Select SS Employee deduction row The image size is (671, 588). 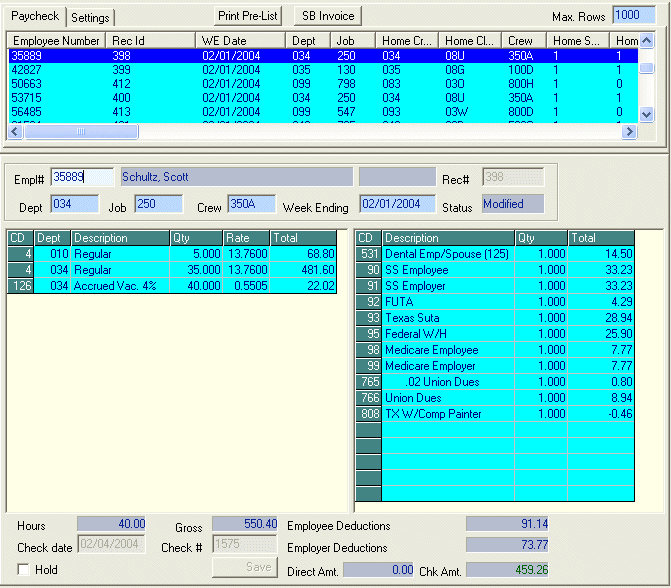[x=495, y=270]
